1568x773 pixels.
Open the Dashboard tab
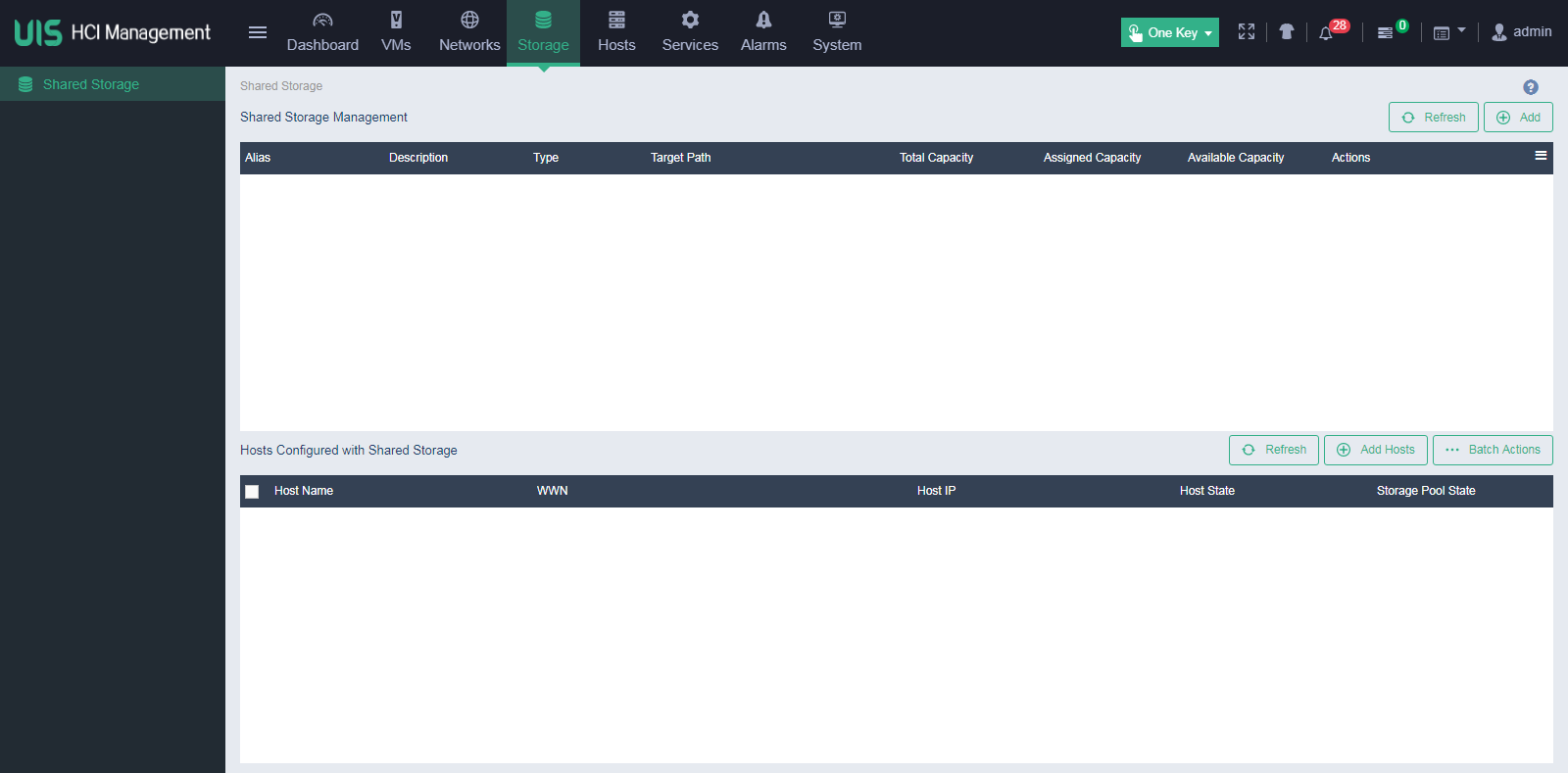pyautogui.click(x=322, y=32)
